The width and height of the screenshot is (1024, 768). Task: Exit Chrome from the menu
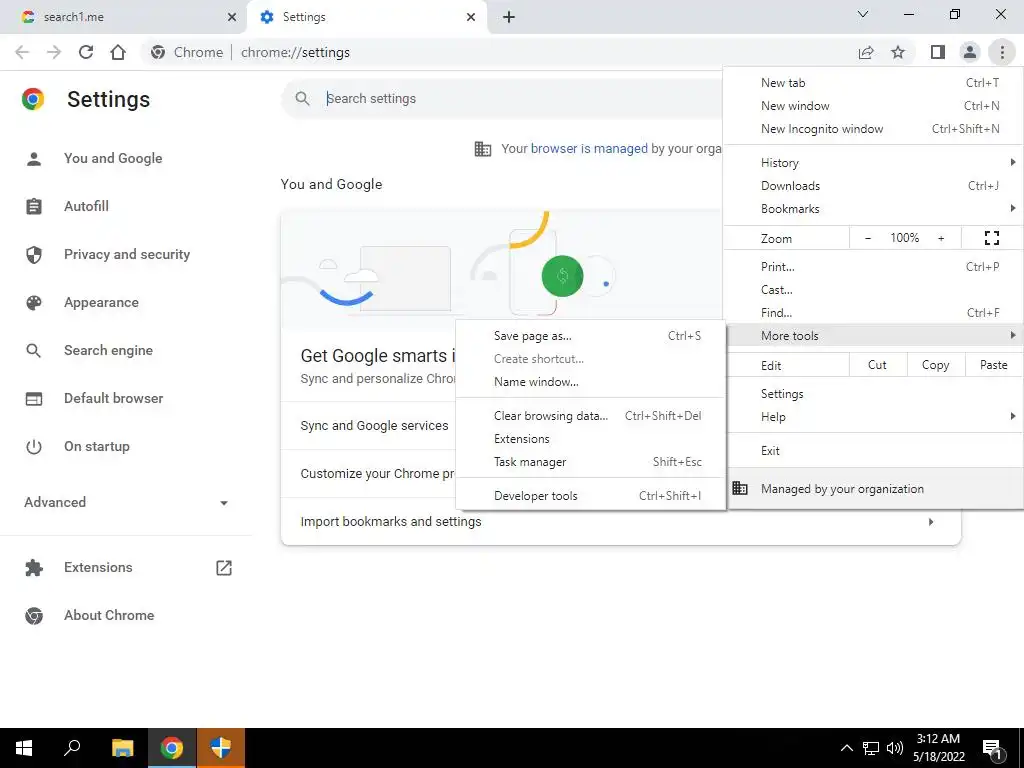[873, 451]
